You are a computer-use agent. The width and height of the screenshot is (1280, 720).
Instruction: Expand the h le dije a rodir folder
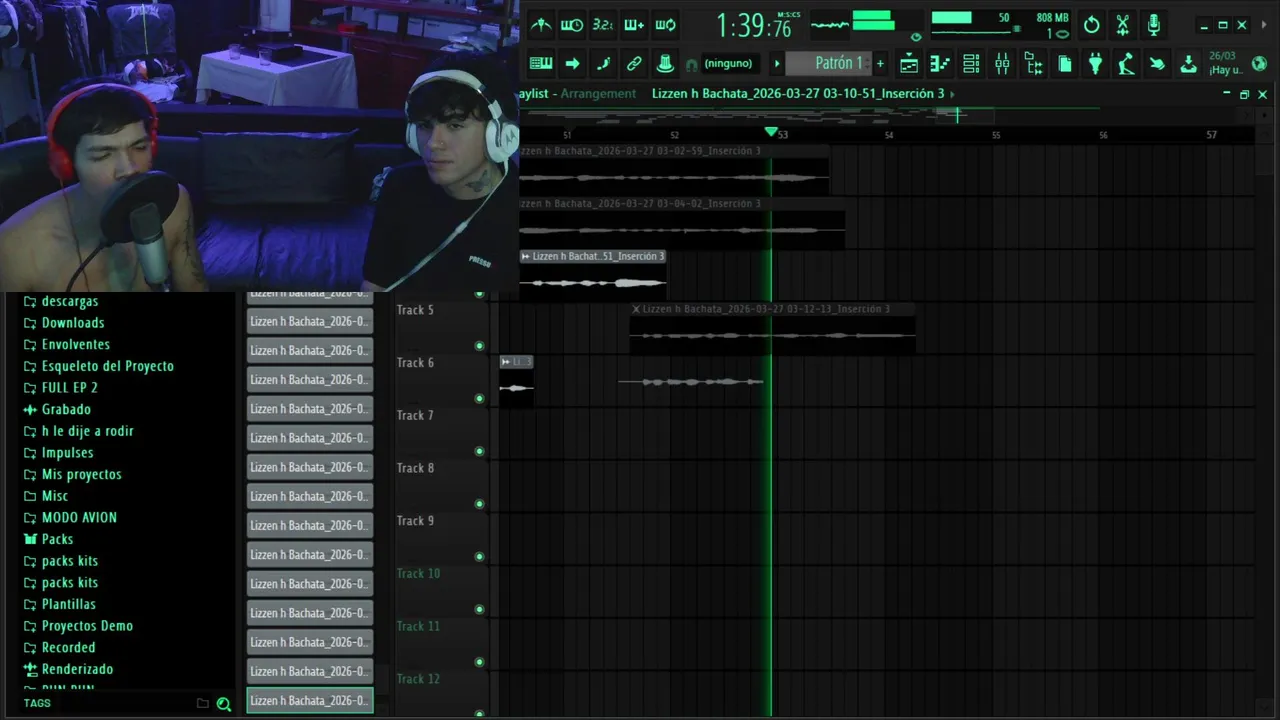[x=88, y=431]
